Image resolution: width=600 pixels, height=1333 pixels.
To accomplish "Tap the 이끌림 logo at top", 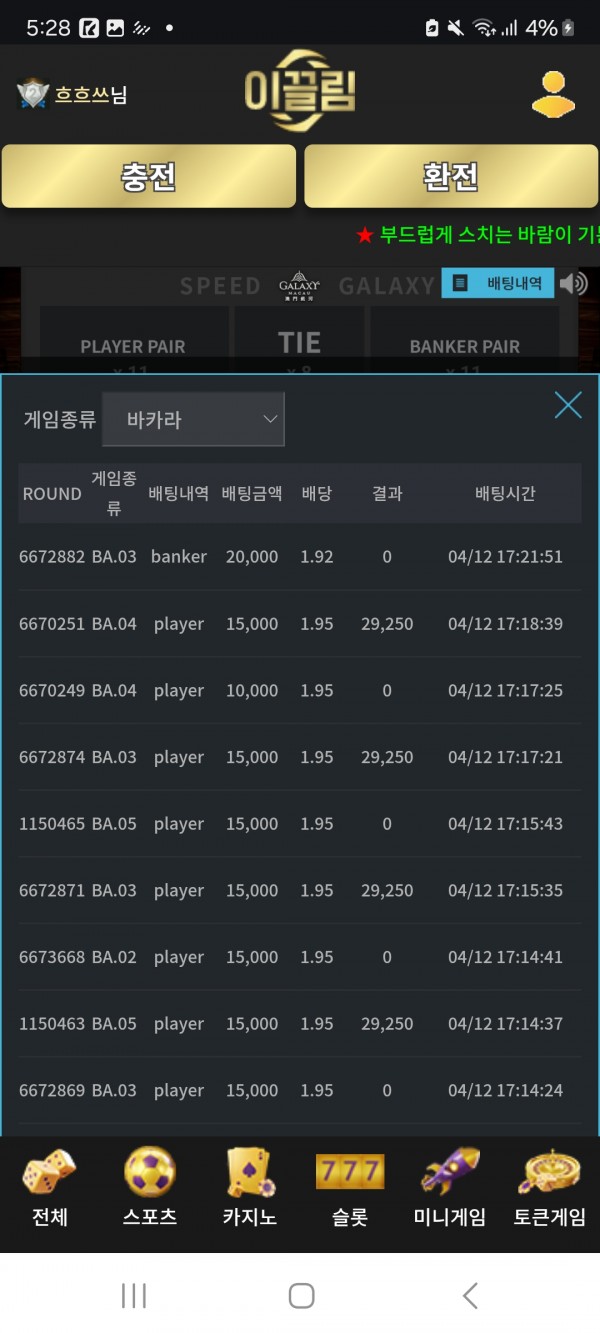I will [x=300, y=92].
